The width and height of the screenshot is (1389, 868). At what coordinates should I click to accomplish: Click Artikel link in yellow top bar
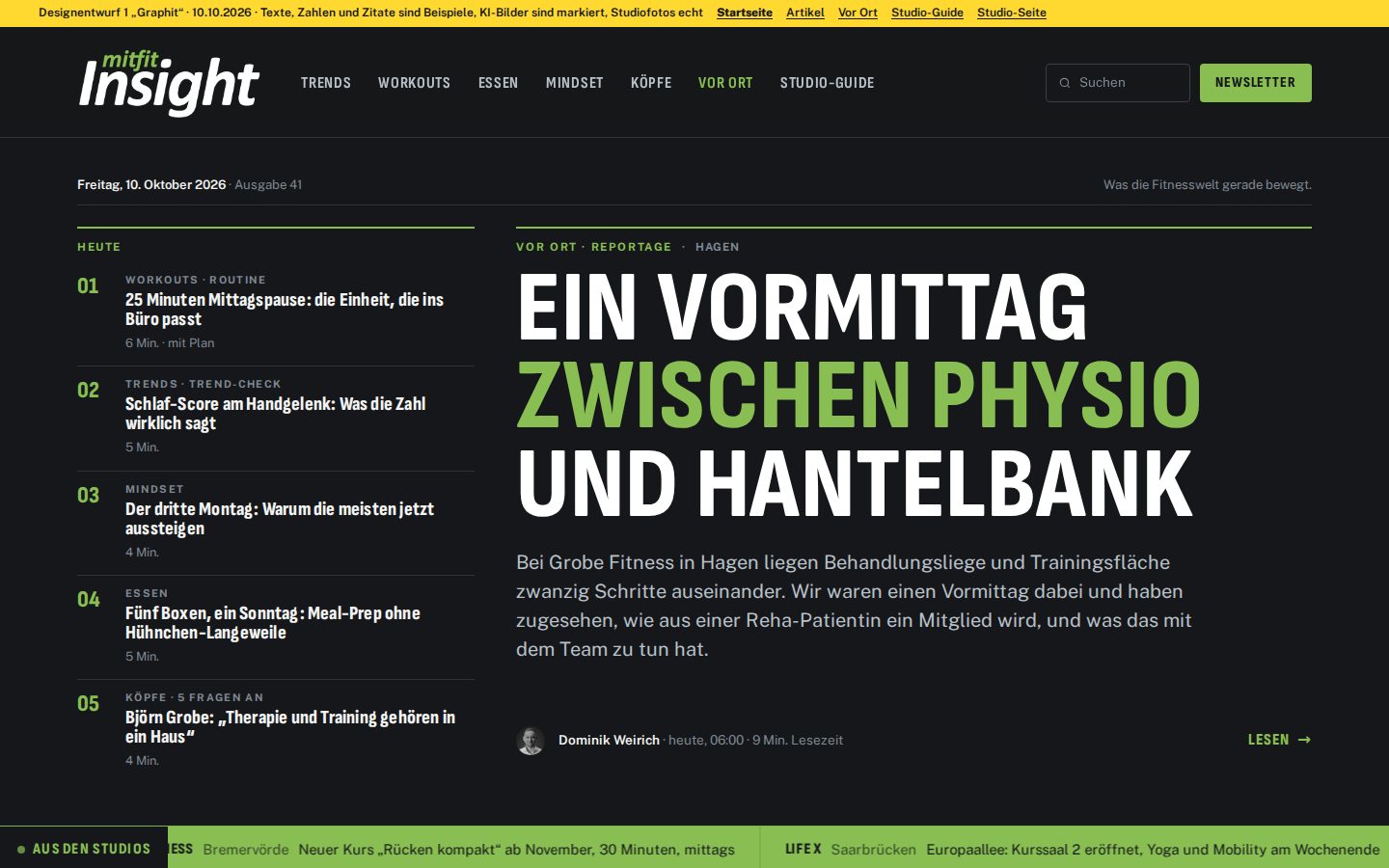coord(805,13)
